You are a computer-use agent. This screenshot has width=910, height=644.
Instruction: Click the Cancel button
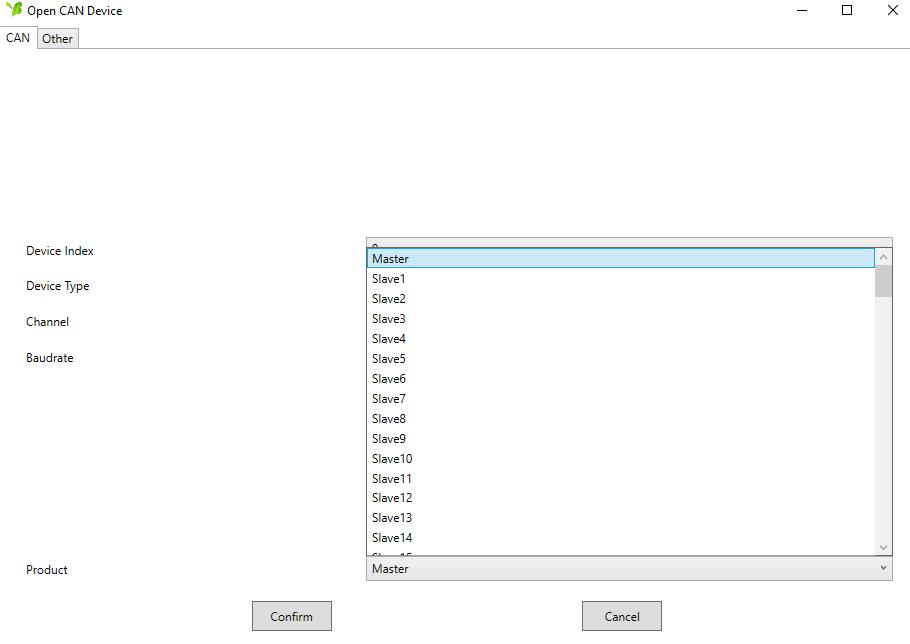pyautogui.click(x=622, y=616)
